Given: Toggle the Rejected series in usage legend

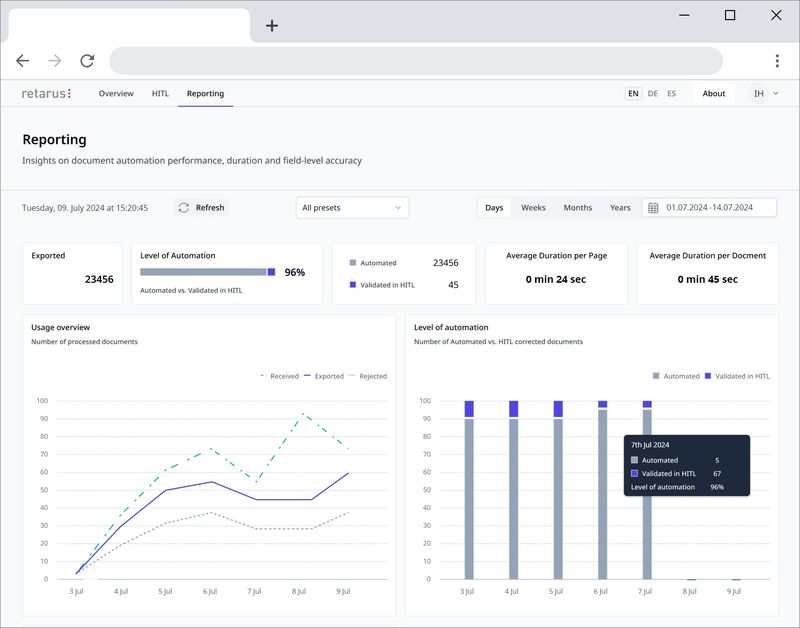Looking at the screenshot, I should coord(367,376).
